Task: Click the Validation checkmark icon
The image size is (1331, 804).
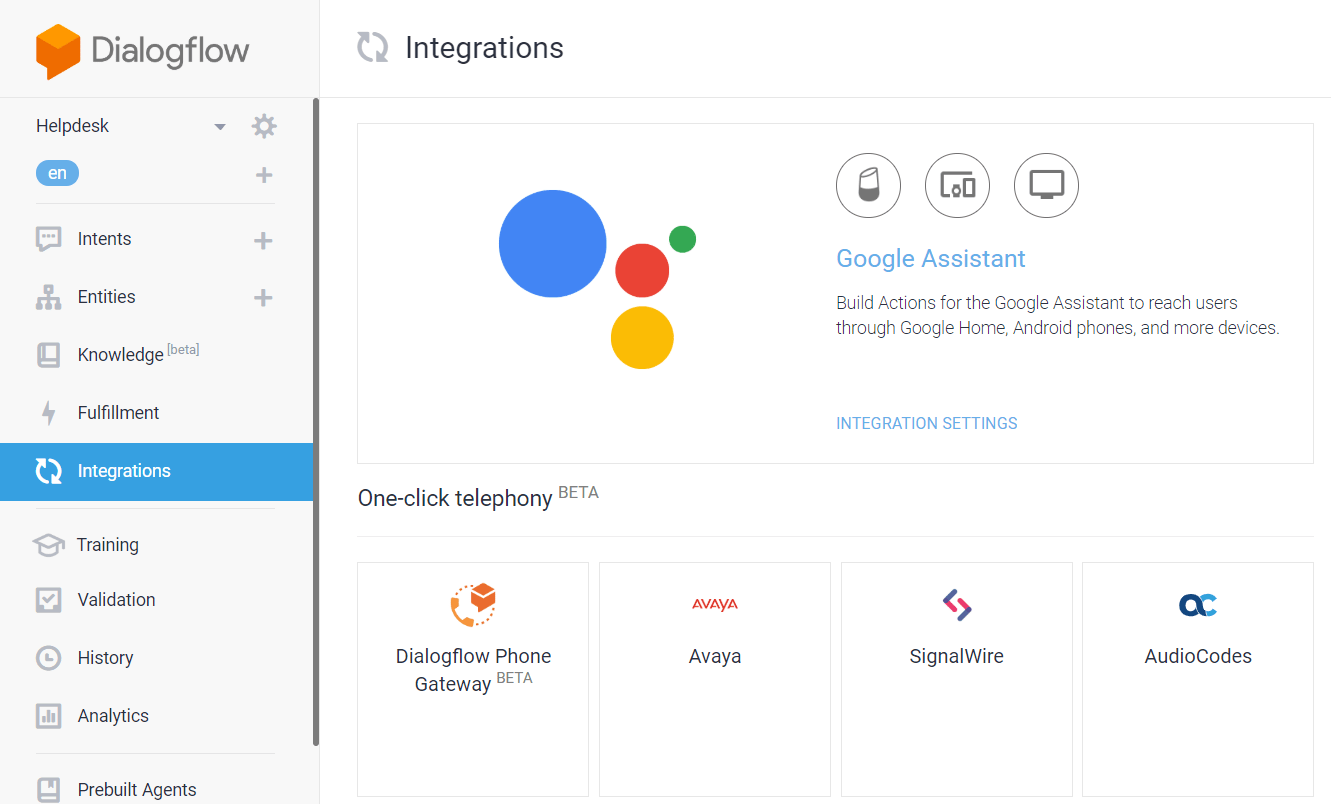Action: point(48,600)
